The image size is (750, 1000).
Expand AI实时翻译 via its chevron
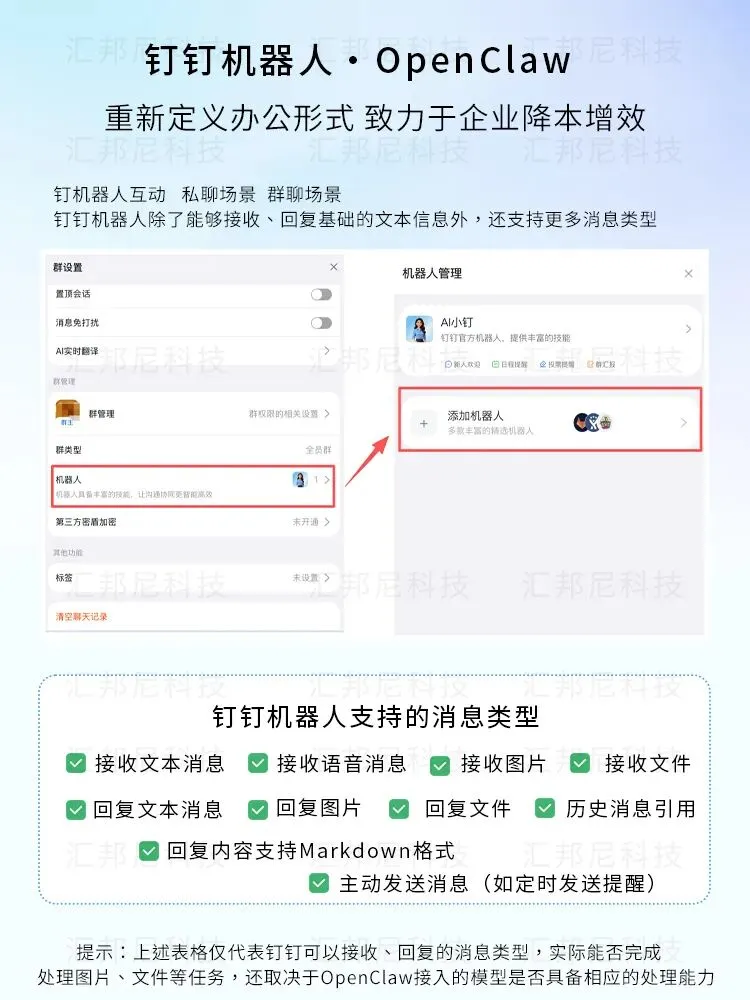pyautogui.click(x=327, y=351)
